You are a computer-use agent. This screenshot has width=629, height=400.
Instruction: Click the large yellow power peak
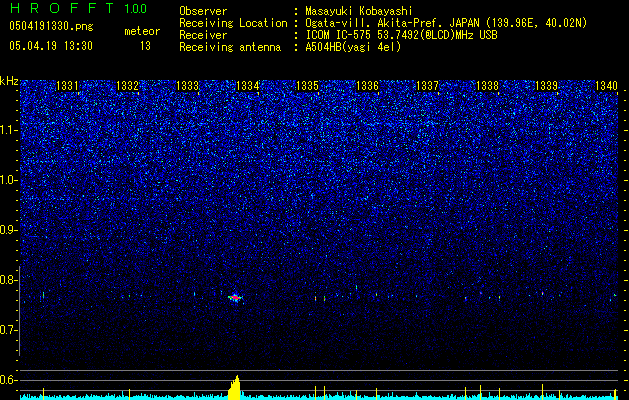point(234,388)
